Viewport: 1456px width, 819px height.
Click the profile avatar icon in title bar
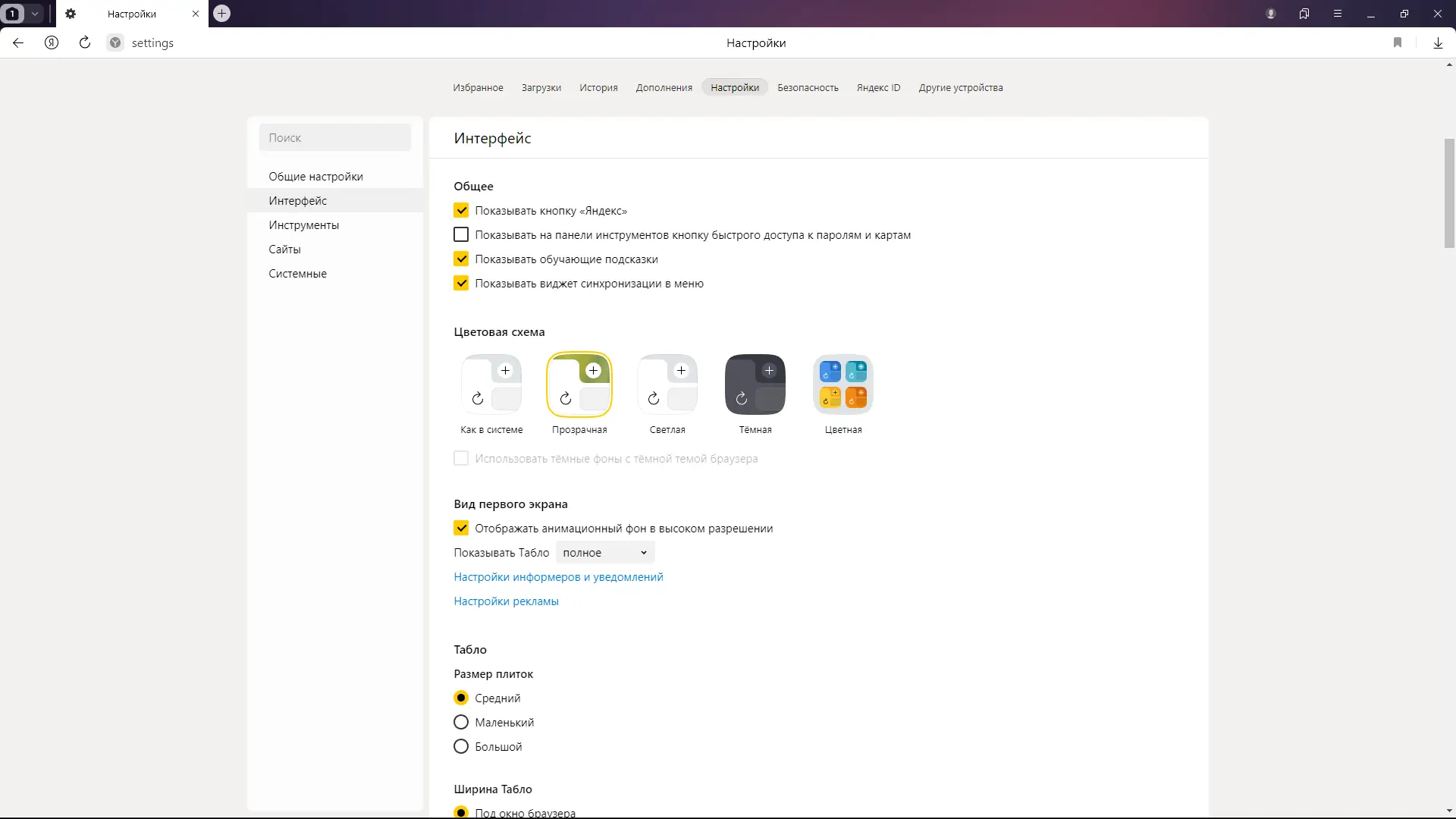(x=1271, y=14)
